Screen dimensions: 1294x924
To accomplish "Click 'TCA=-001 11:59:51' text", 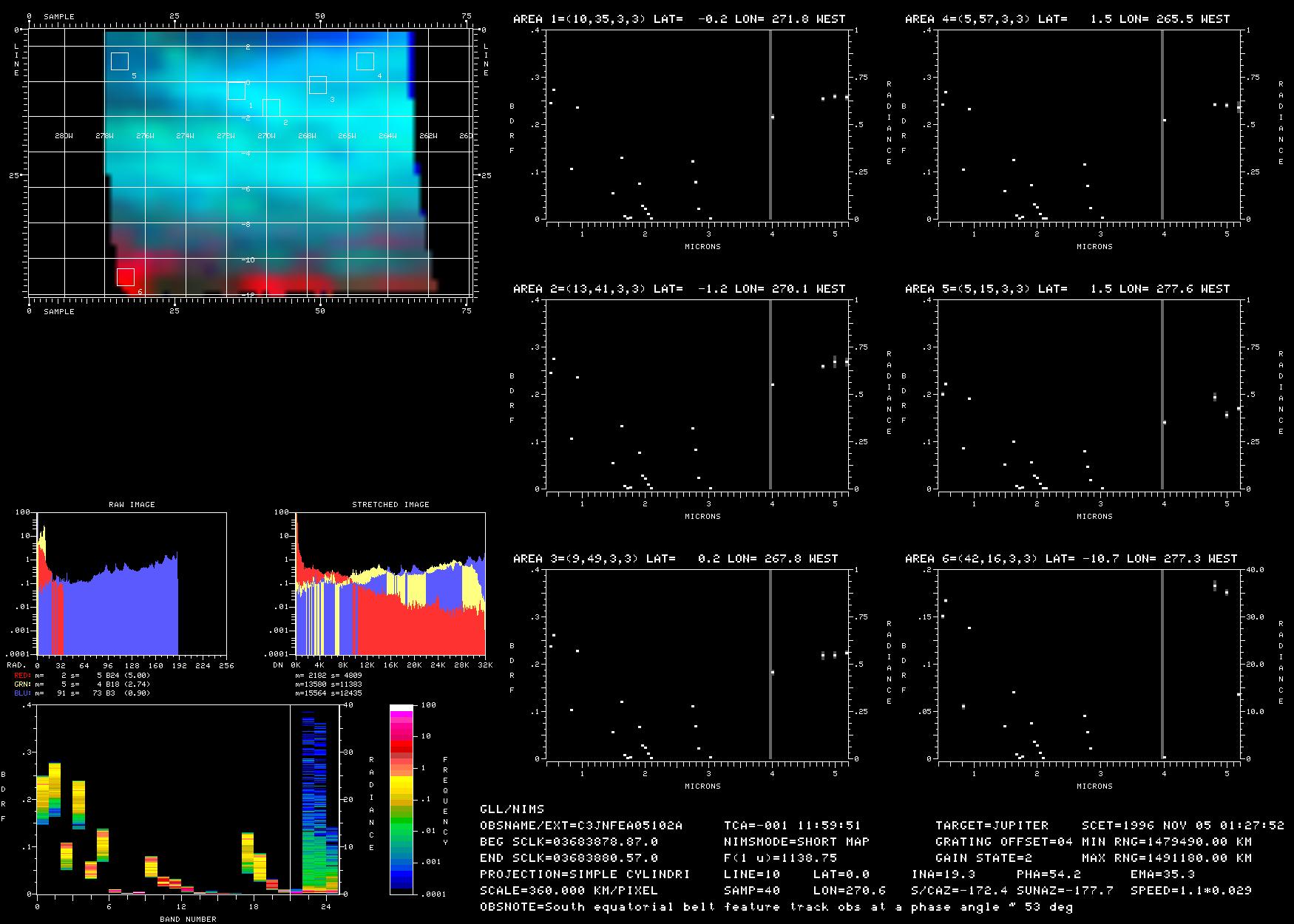I will tap(793, 826).
